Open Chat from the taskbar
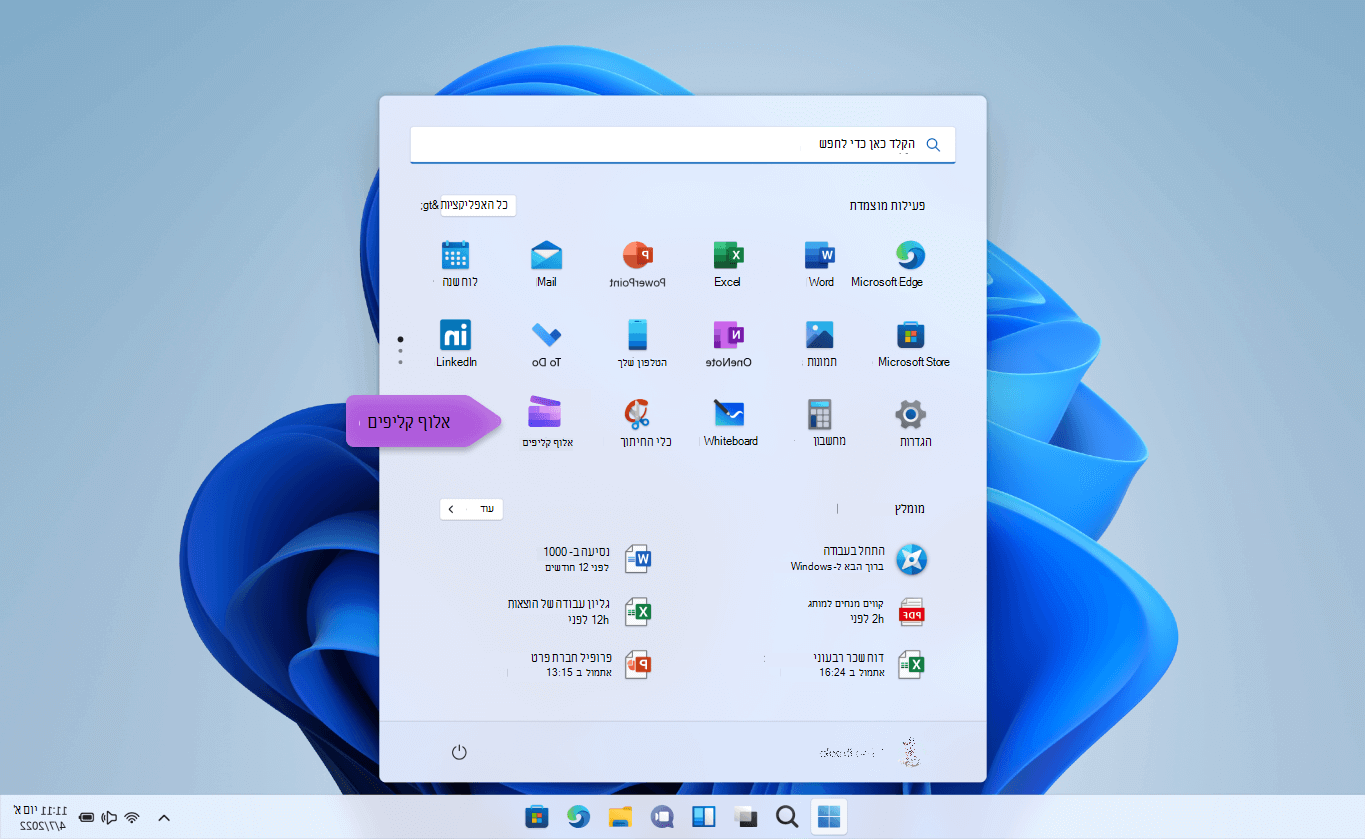The height and width of the screenshot is (839, 1365). click(x=661, y=817)
